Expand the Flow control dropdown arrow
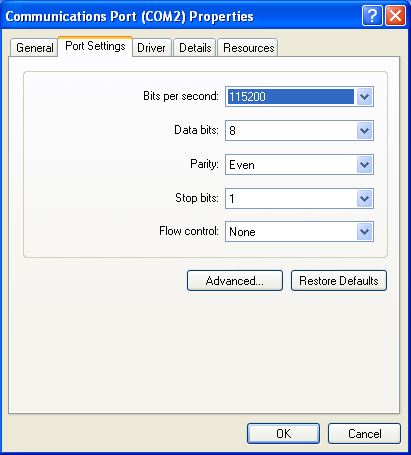411x455 pixels. 364,231
